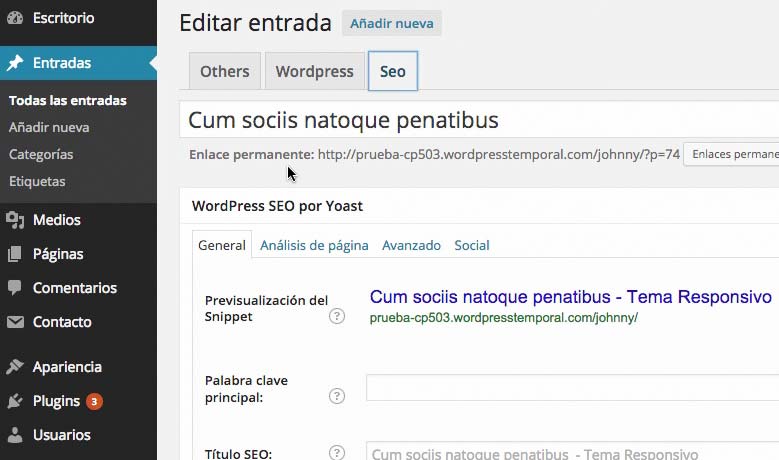The width and height of the screenshot is (779, 460).
Task: Open the Contacto section
Action: click(62, 322)
